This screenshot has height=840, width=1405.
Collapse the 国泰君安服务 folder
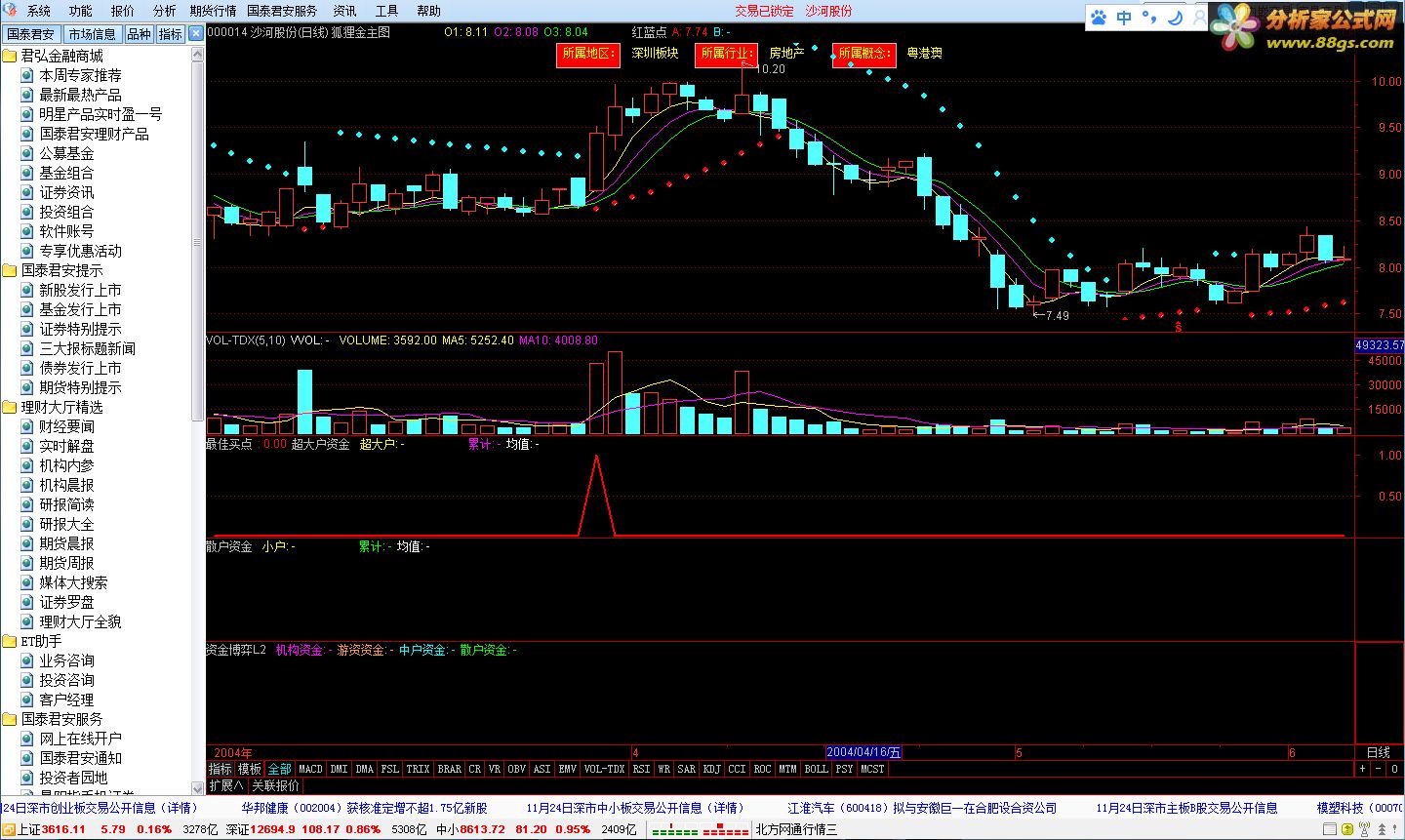point(10,719)
